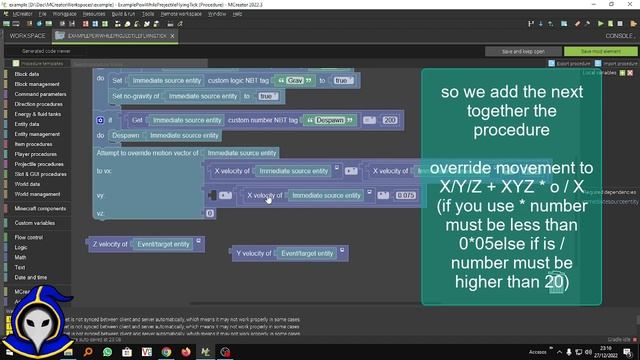The height and width of the screenshot is (360, 640).
Task: Open comparison operator dropdown before 200
Action: 369,120
